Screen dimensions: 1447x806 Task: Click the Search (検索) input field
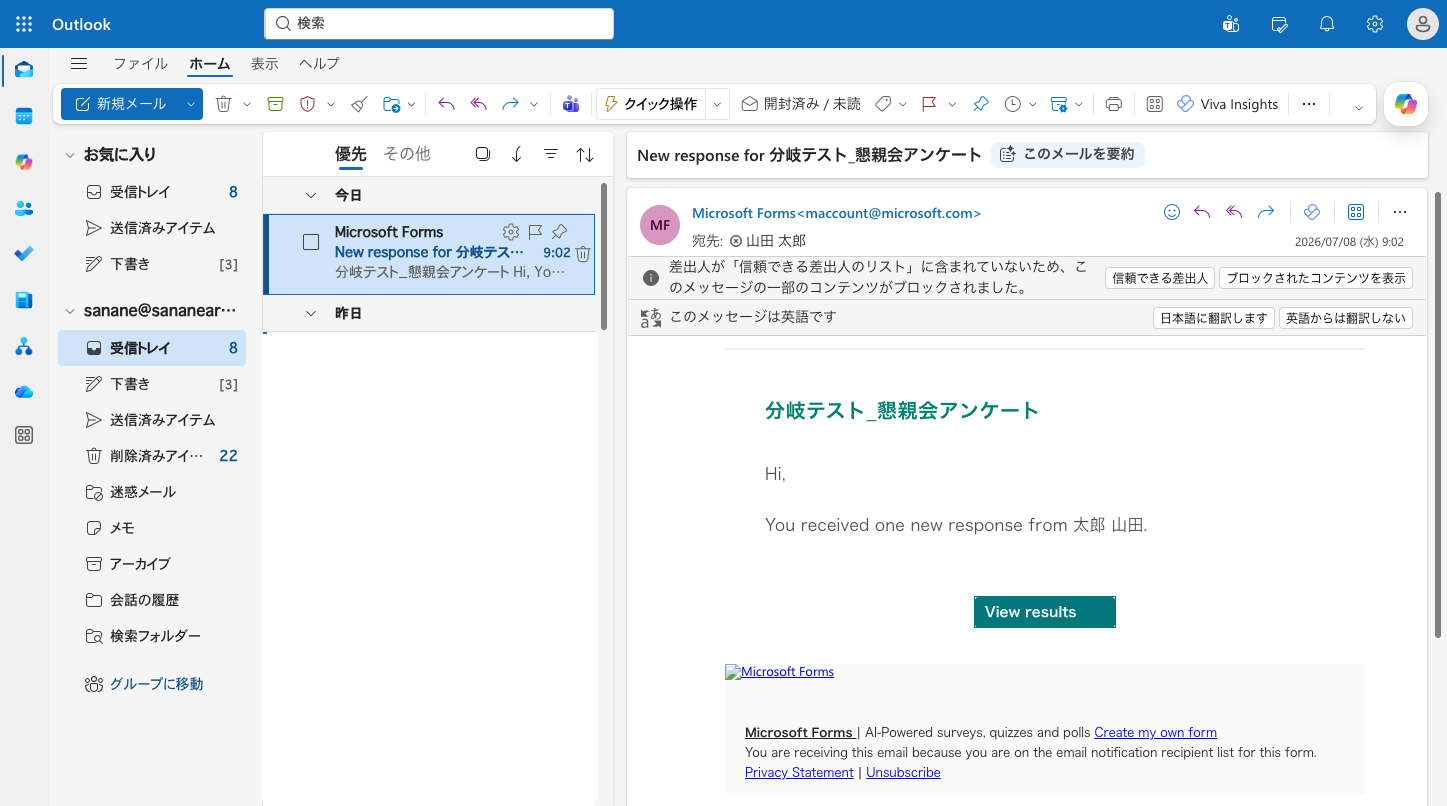pos(439,23)
